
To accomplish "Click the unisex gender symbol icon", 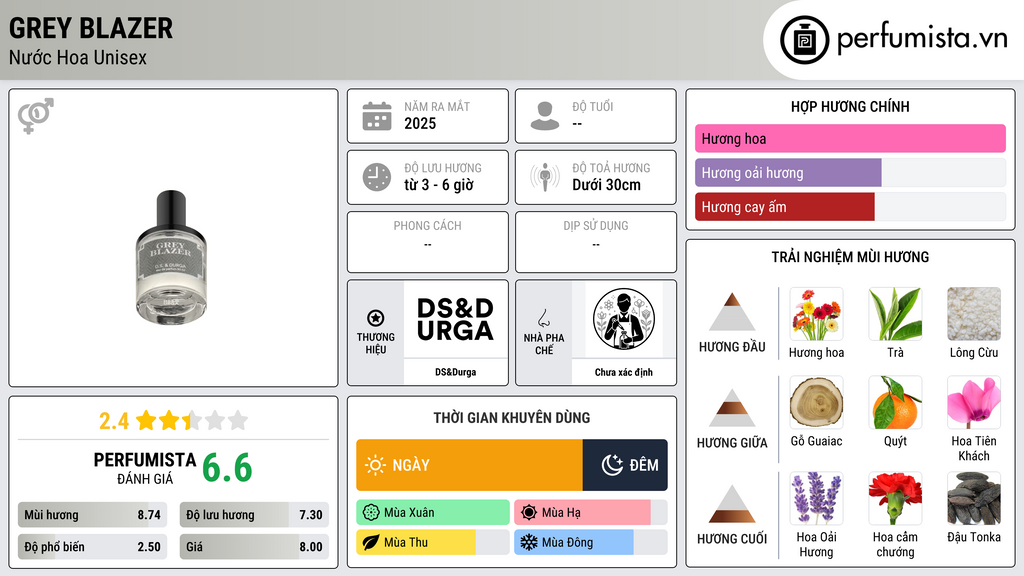I will pyautogui.click(x=36, y=116).
